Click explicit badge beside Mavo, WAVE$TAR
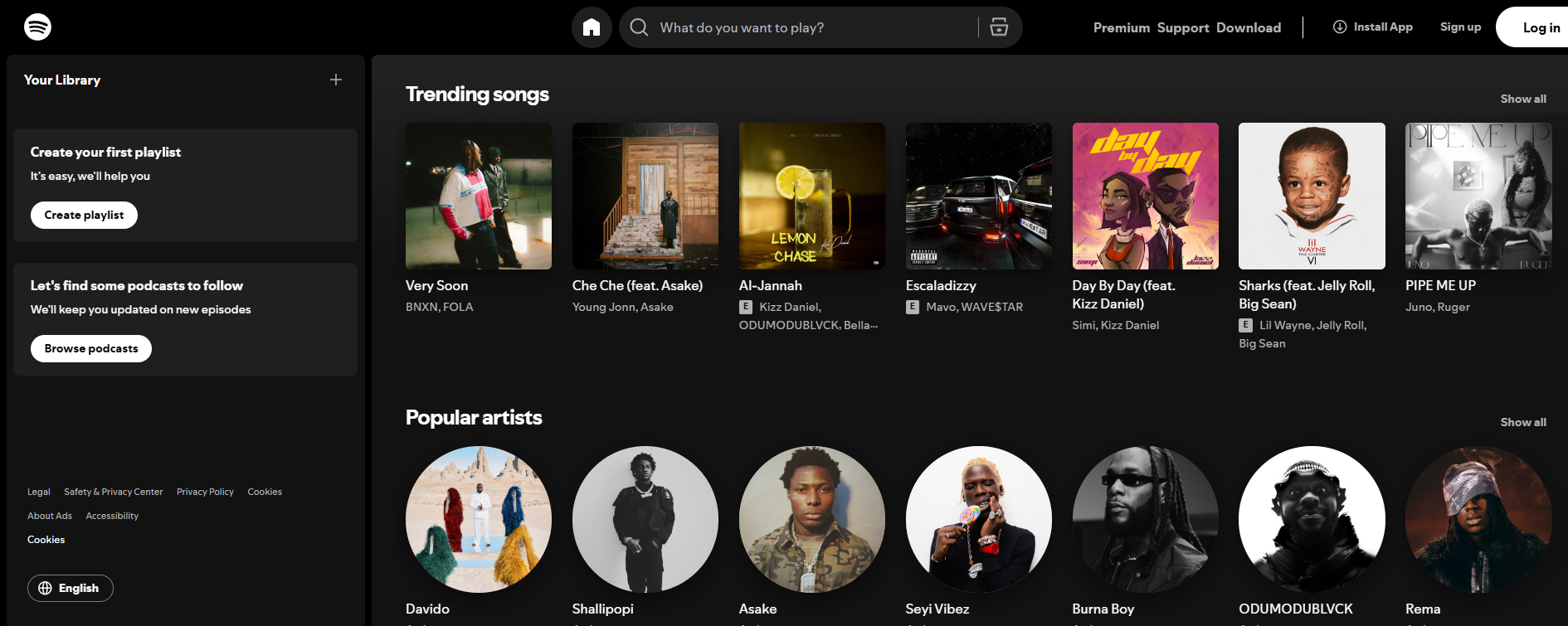 tap(913, 307)
